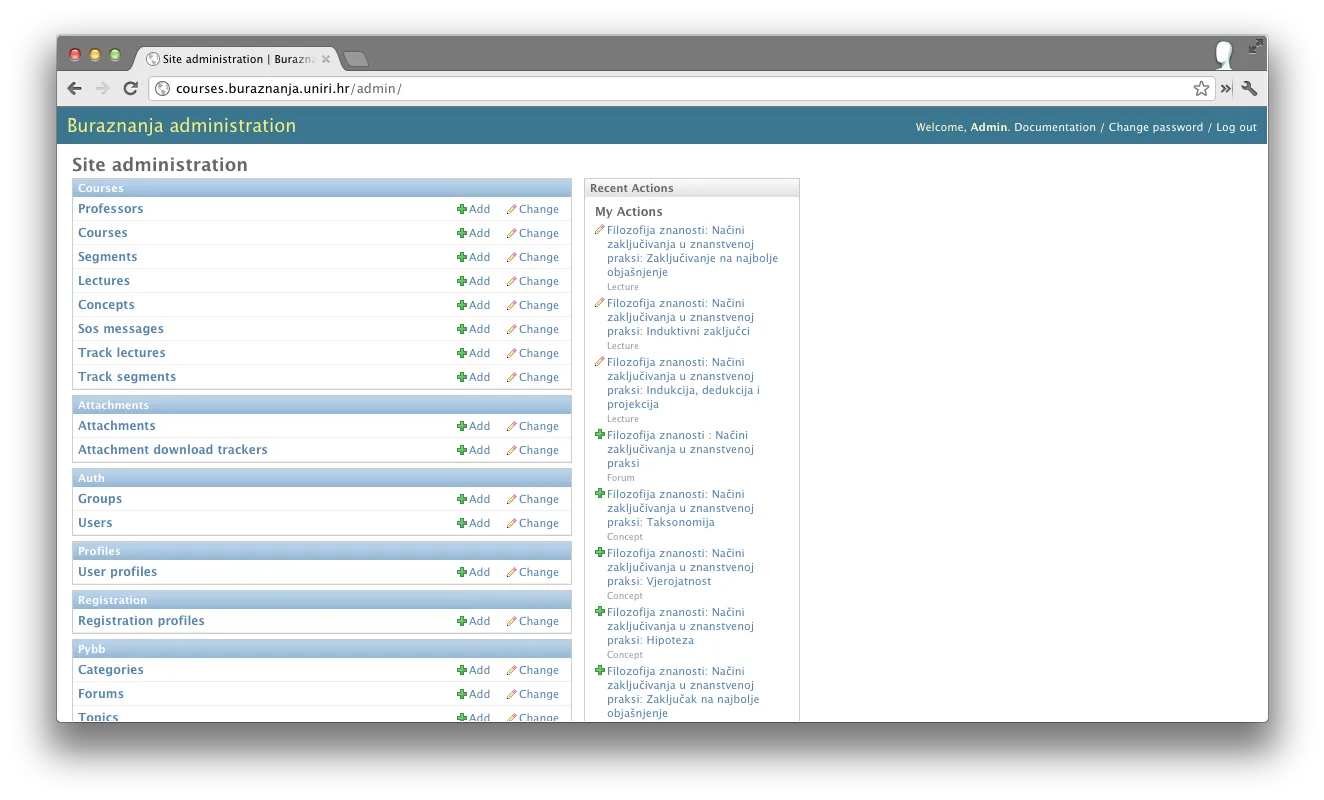Viewport: 1324px width, 800px height.
Task: Click the Log out link
Action: 1236,128
